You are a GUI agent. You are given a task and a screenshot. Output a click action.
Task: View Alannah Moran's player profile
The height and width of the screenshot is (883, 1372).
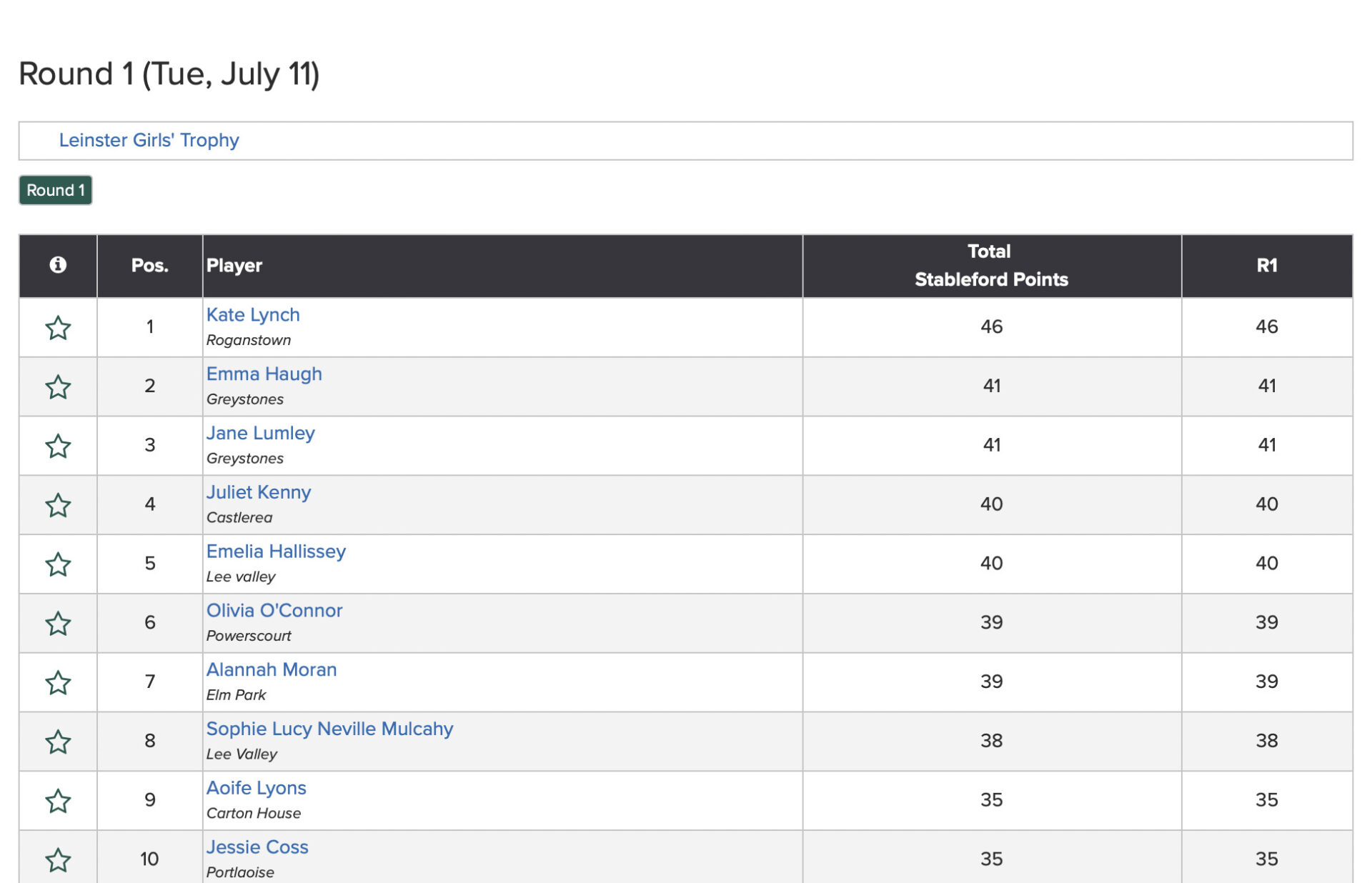[x=271, y=669]
